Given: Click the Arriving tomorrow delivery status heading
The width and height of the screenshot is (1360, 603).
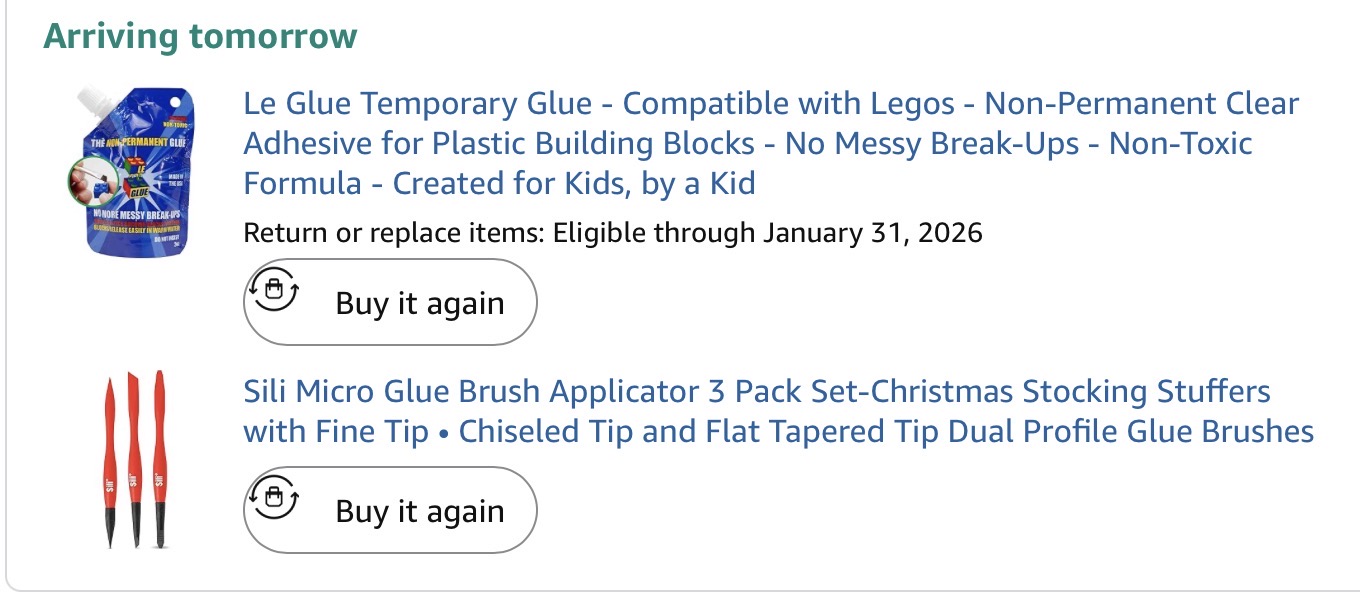Looking at the screenshot, I should click(x=200, y=37).
